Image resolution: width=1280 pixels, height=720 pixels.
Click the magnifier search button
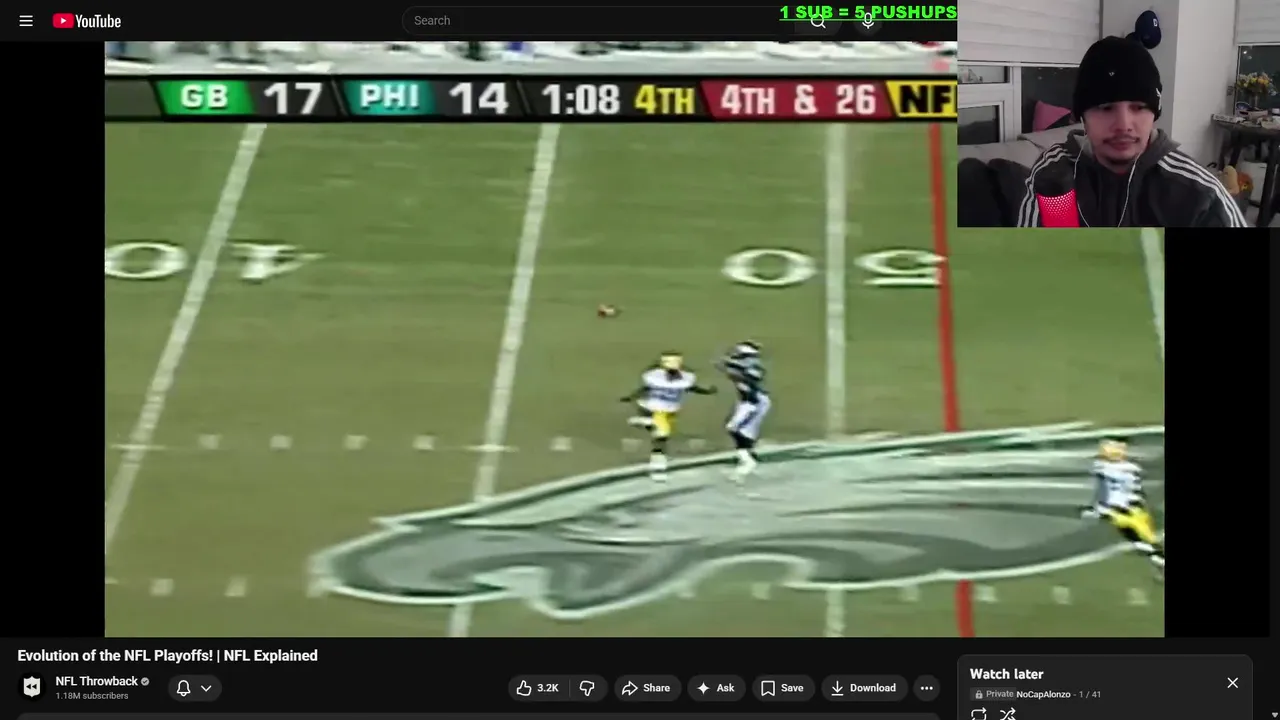pos(818,20)
